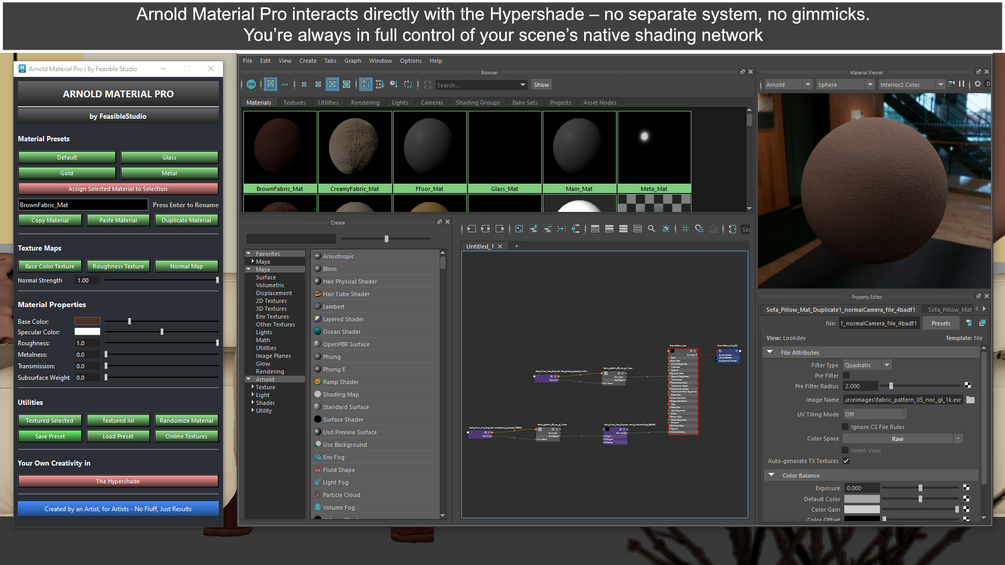Click the Gold material preset button
The image size is (1005, 565).
tap(67, 173)
